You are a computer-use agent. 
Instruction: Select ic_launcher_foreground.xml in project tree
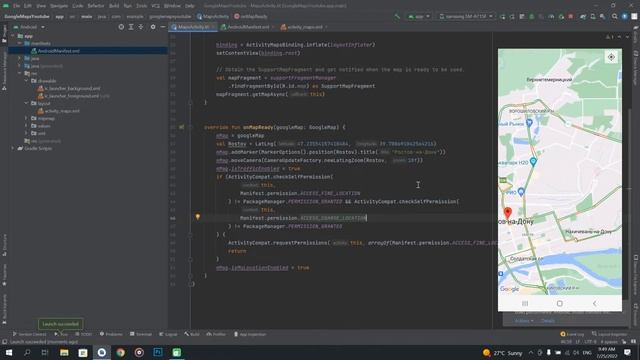(x=69, y=96)
